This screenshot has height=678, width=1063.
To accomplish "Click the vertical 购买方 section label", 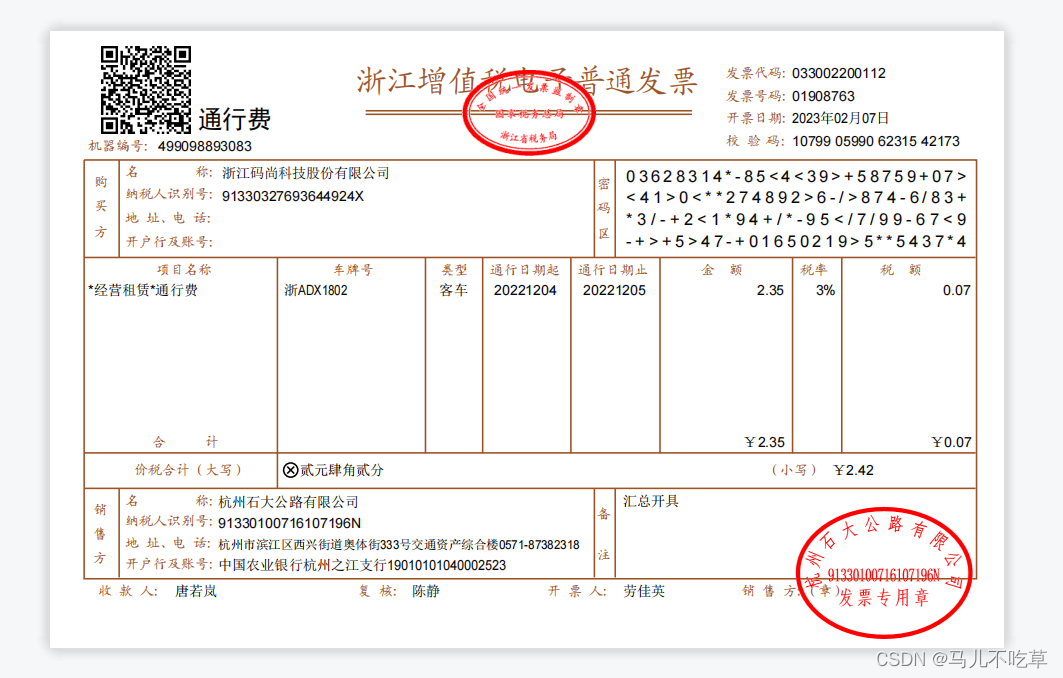I will tap(101, 207).
